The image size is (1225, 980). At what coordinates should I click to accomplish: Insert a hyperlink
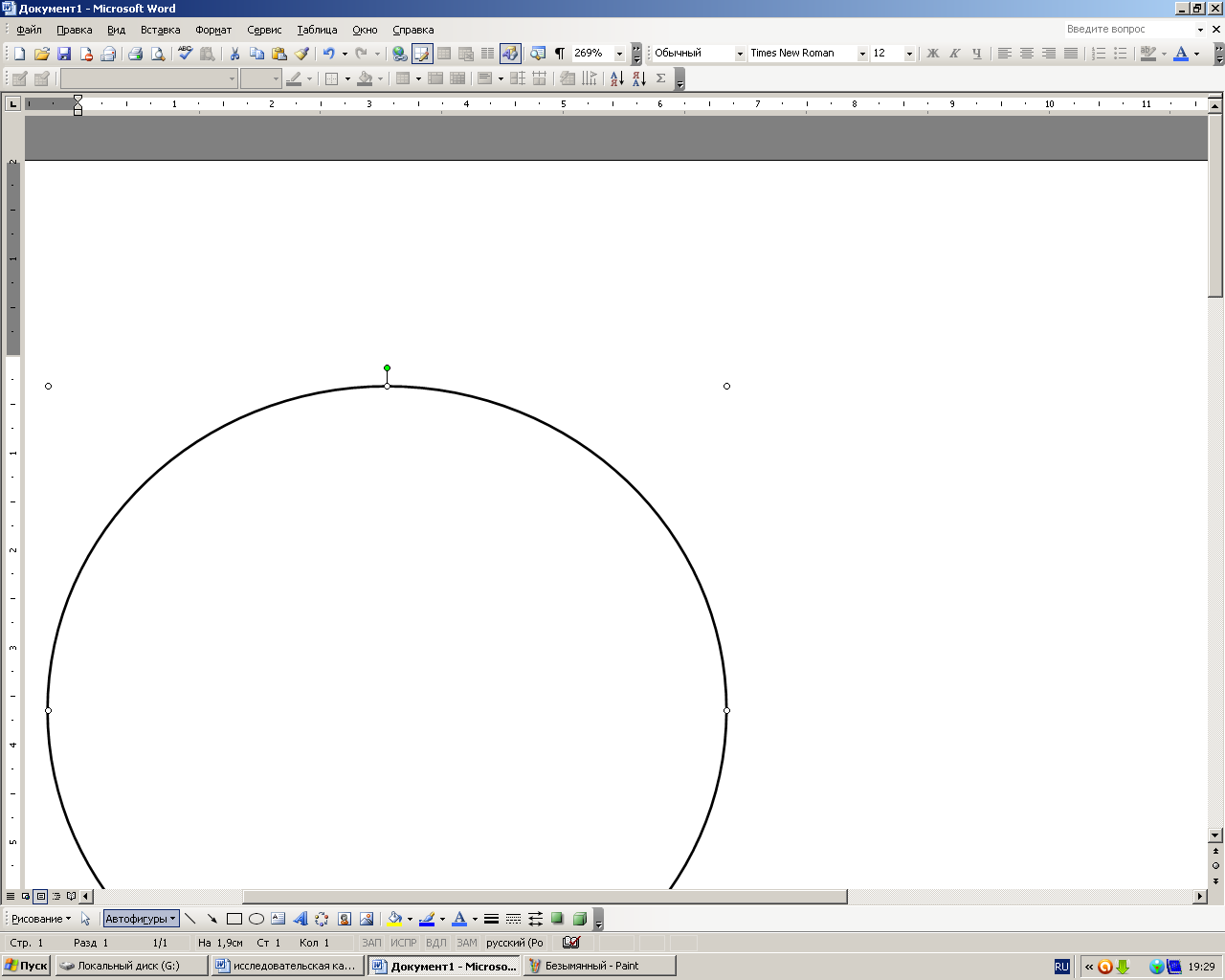(x=399, y=54)
